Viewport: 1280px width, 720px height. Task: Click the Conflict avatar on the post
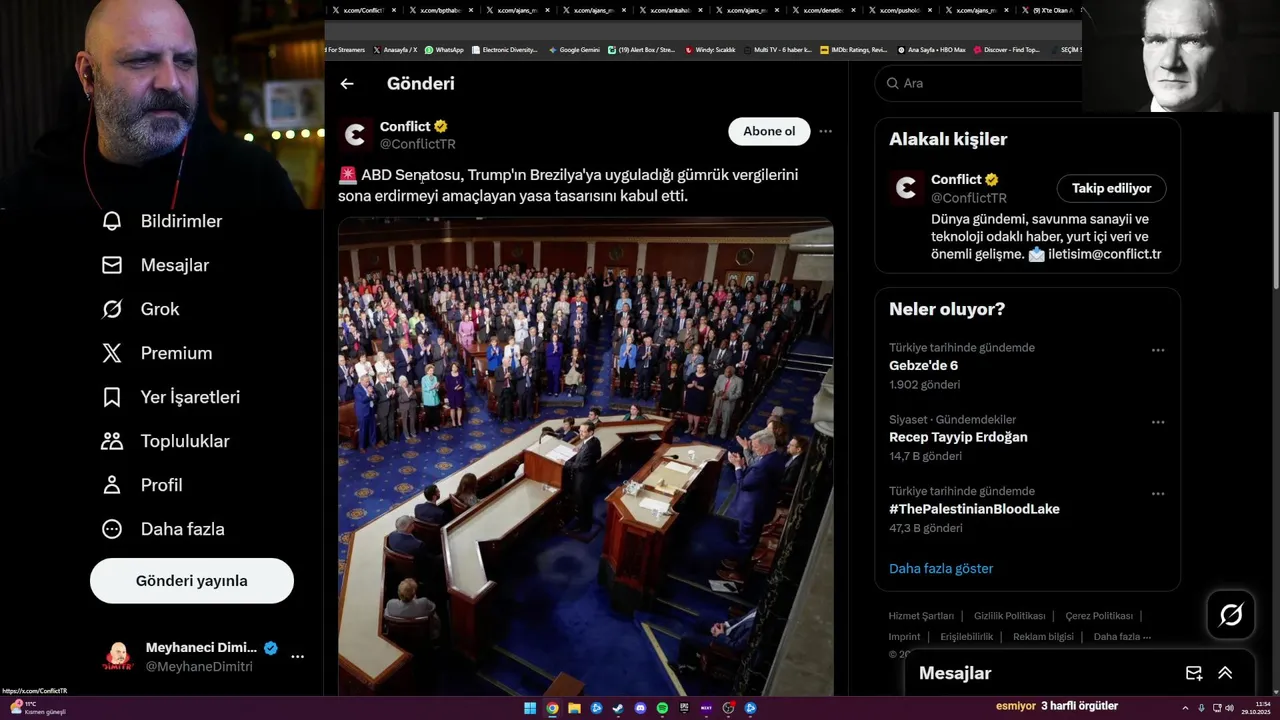(x=355, y=135)
